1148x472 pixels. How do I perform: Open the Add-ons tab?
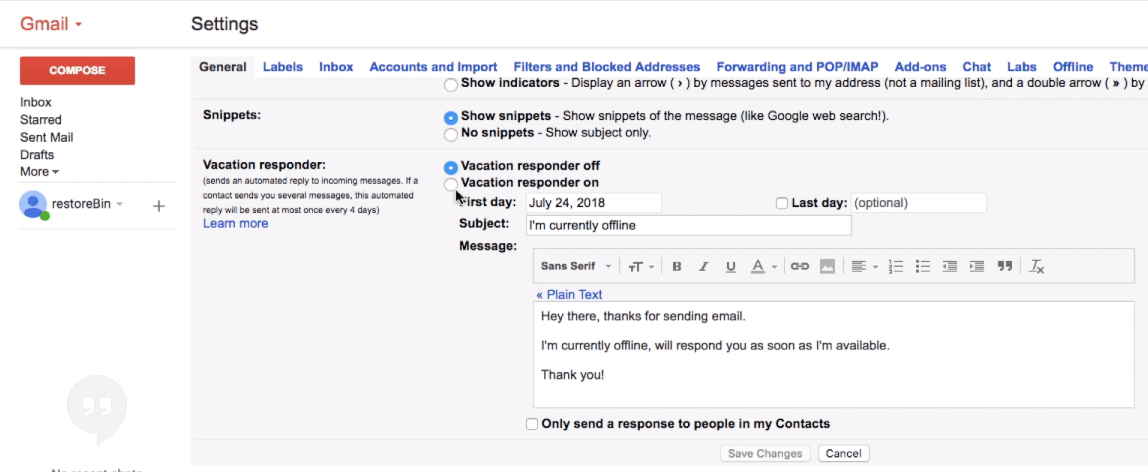[920, 67]
